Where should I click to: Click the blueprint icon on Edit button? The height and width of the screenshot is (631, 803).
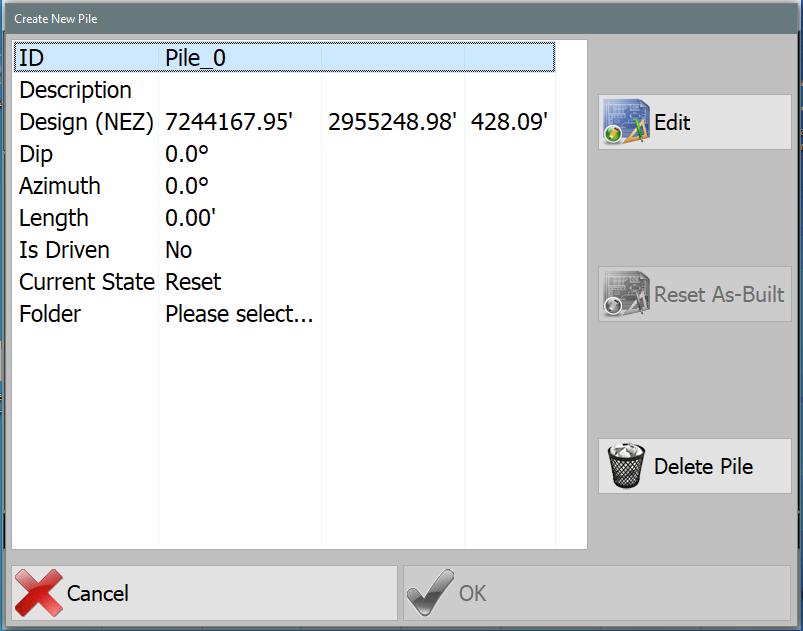(627, 122)
